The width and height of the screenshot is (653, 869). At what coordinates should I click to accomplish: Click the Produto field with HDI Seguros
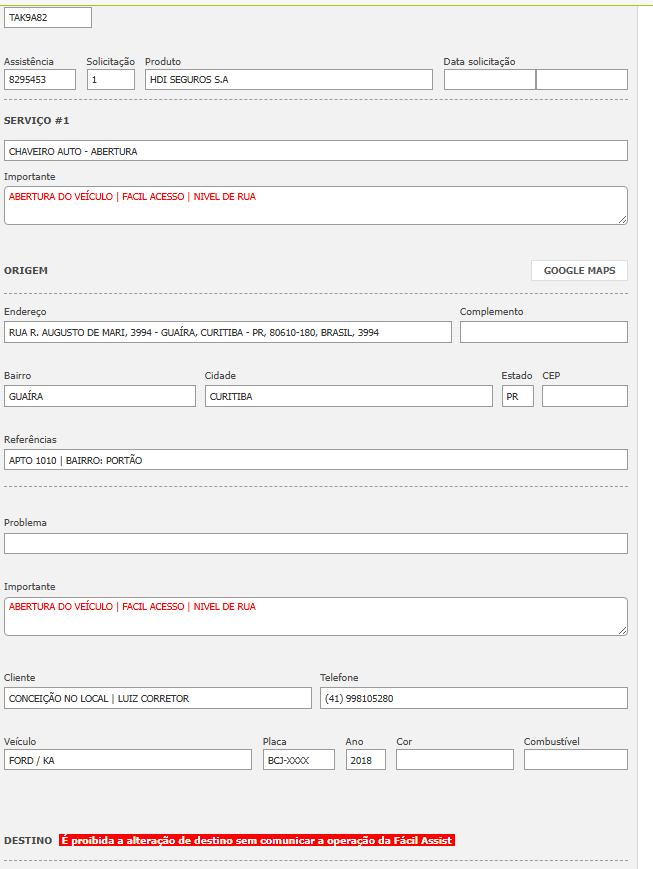tap(289, 80)
